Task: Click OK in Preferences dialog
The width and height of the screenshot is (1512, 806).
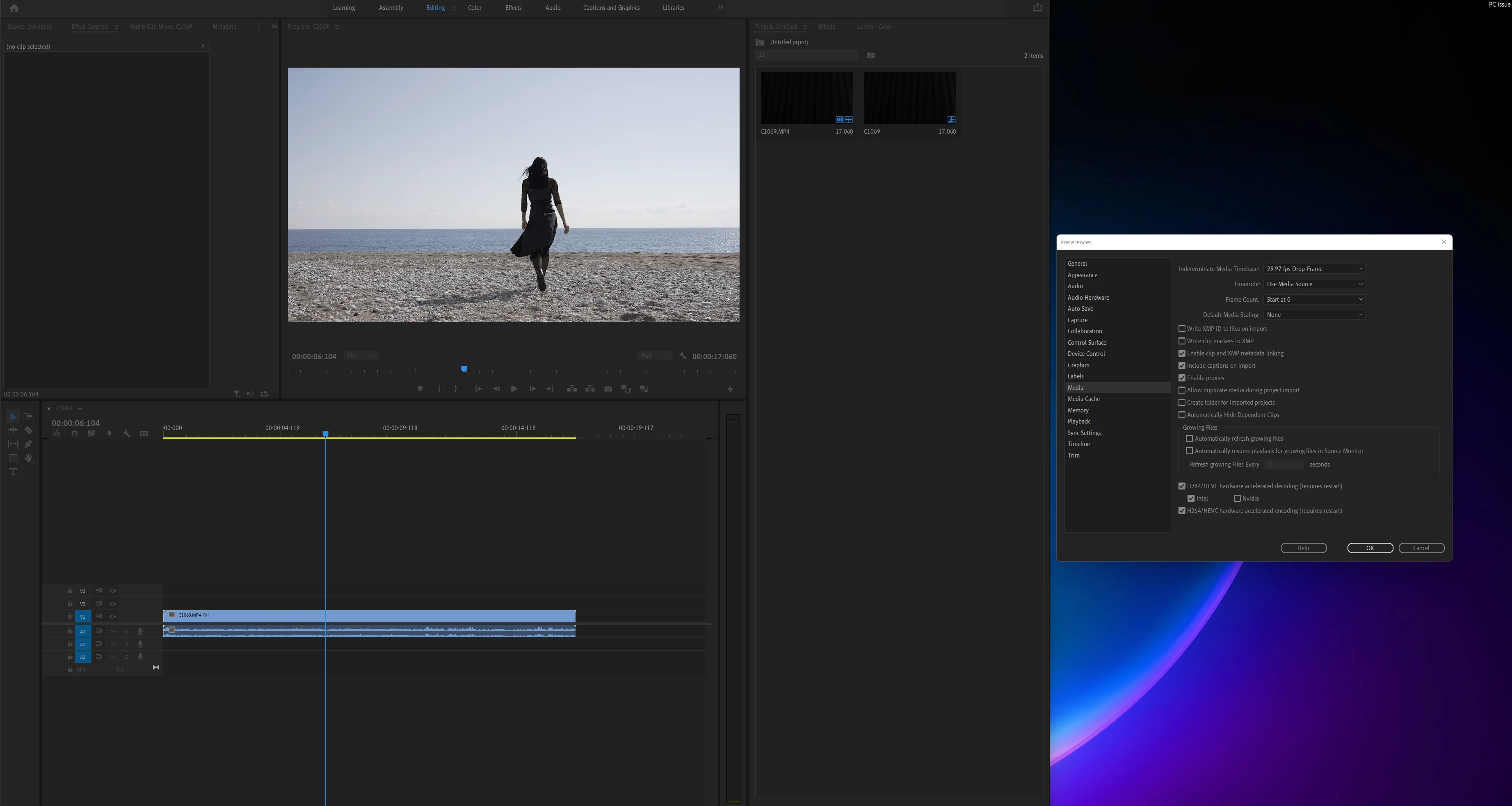Action: [x=1369, y=548]
